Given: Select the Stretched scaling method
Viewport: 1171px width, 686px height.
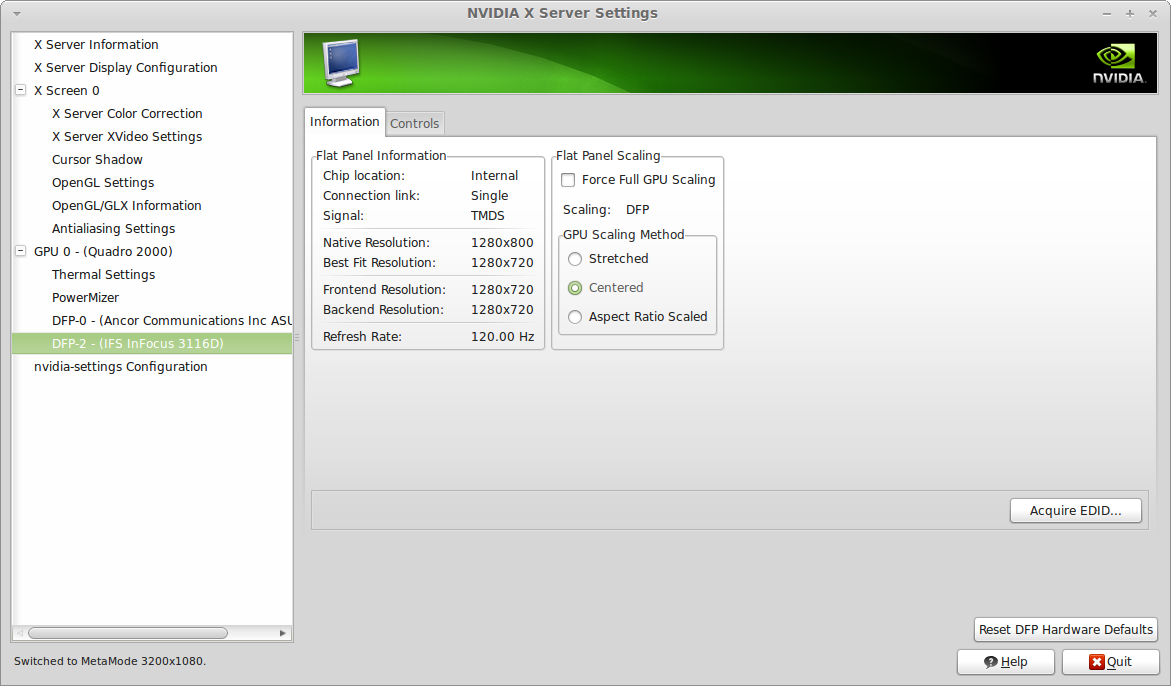Looking at the screenshot, I should coord(575,259).
